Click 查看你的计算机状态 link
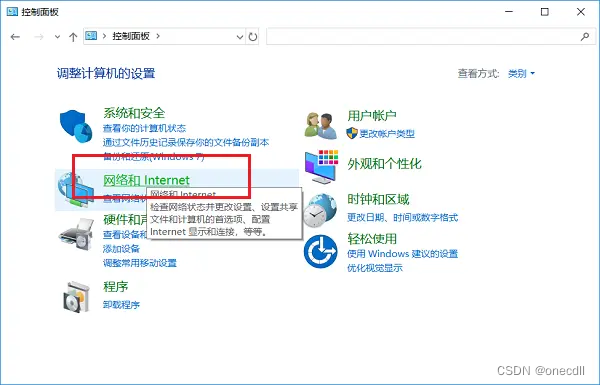Viewport: 600px width, 385px height. [x=144, y=128]
